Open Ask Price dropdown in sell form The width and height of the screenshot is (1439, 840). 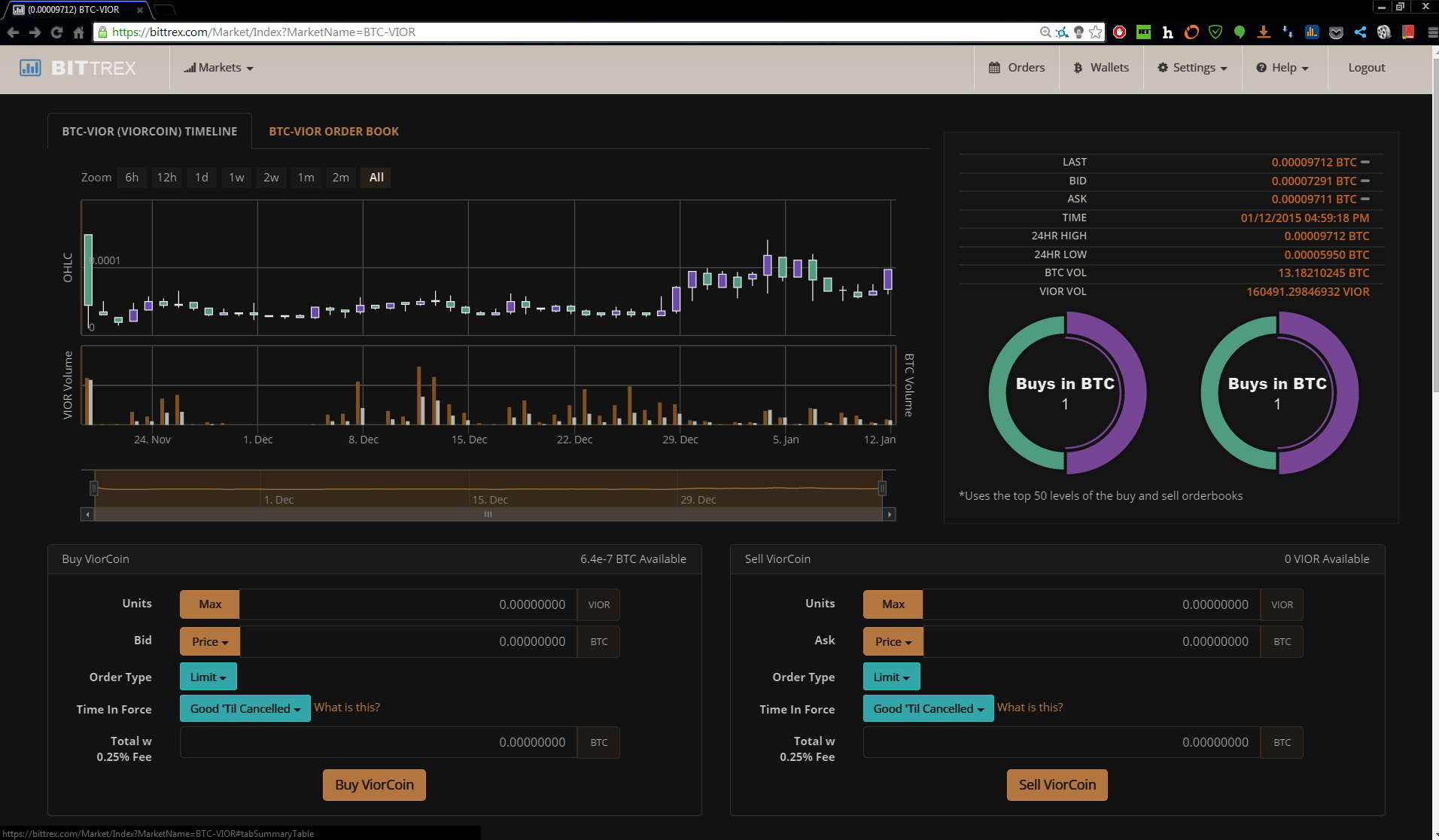(893, 642)
